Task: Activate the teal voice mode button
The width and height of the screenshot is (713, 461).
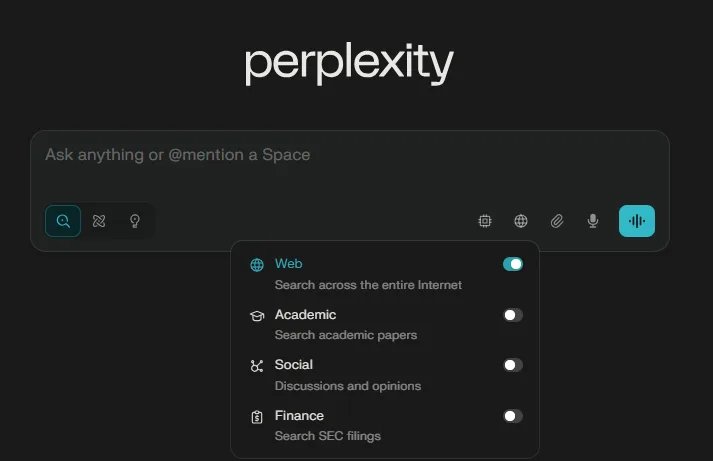Action: point(637,221)
